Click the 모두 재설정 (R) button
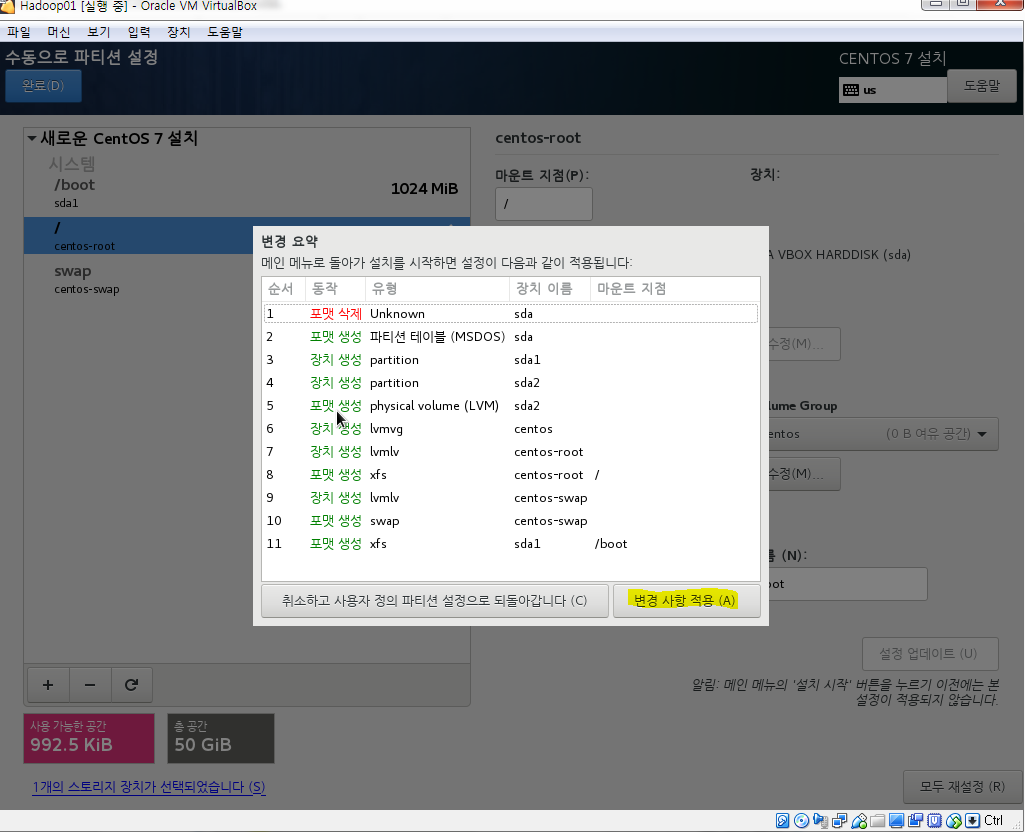The image size is (1025, 832). pyautogui.click(x=962, y=786)
